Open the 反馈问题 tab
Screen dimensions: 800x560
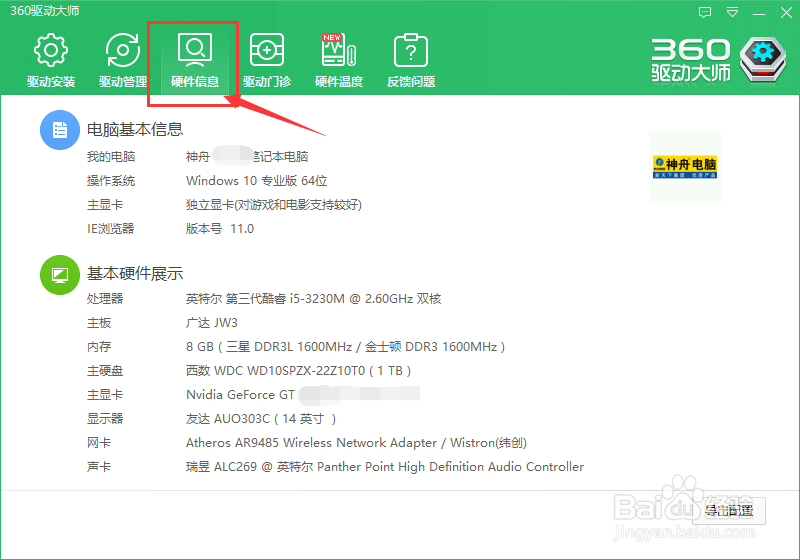point(411,60)
